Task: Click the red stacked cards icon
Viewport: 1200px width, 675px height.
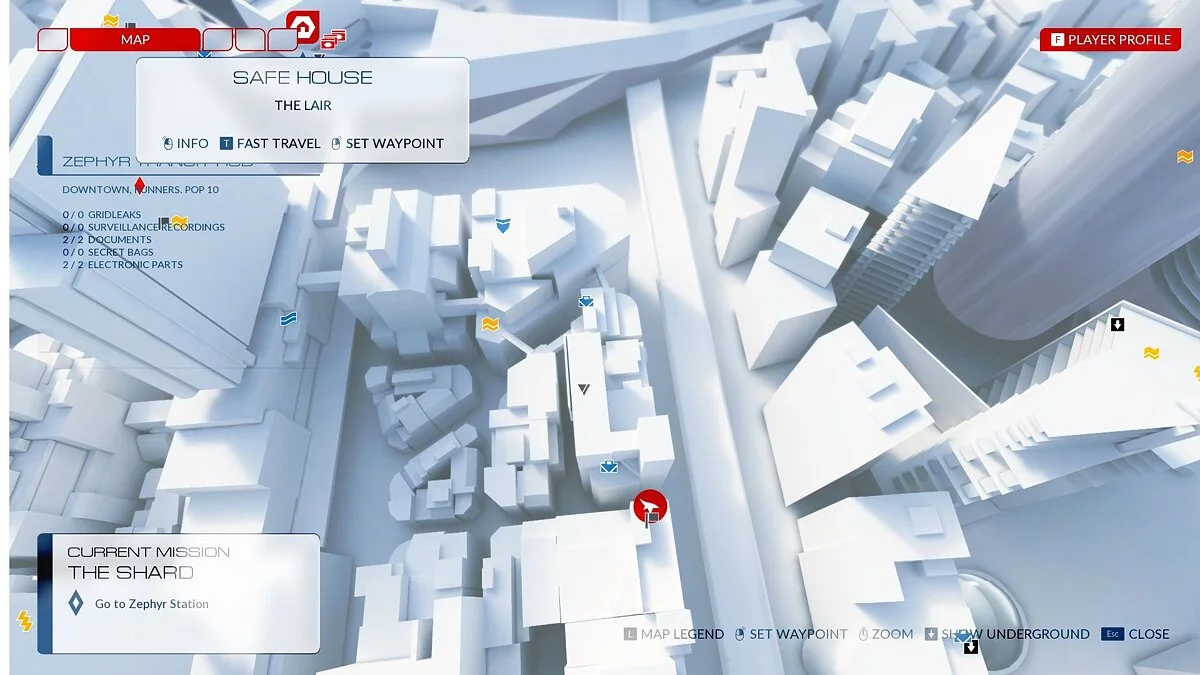Action: [333, 40]
